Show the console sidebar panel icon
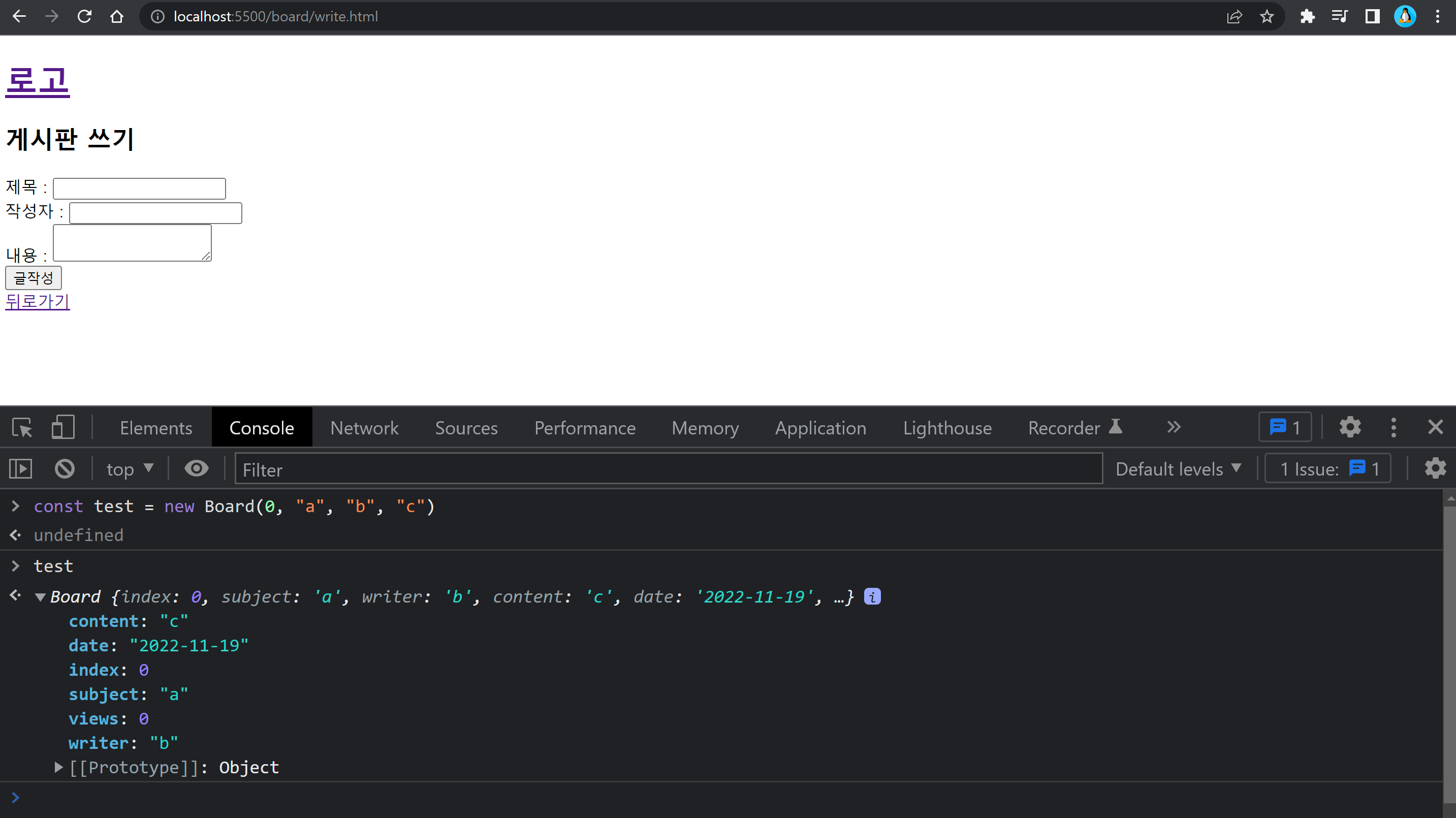Image resolution: width=1456 pixels, height=818 pixels. coord(21,468)
